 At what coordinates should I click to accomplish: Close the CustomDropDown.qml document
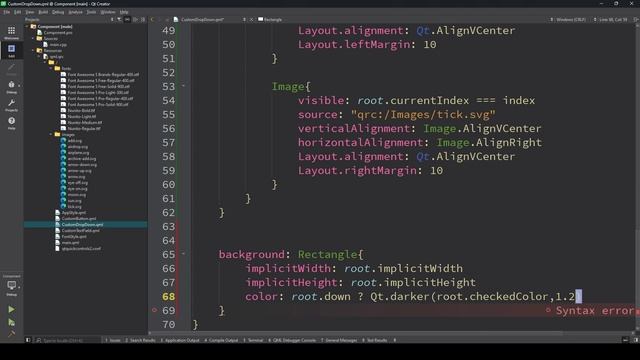(x=251, y=19)
